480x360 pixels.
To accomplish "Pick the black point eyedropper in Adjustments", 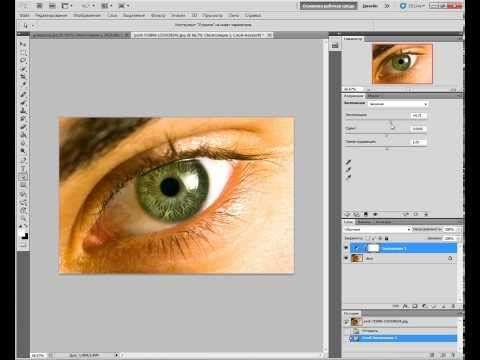I will pos(348,162).
